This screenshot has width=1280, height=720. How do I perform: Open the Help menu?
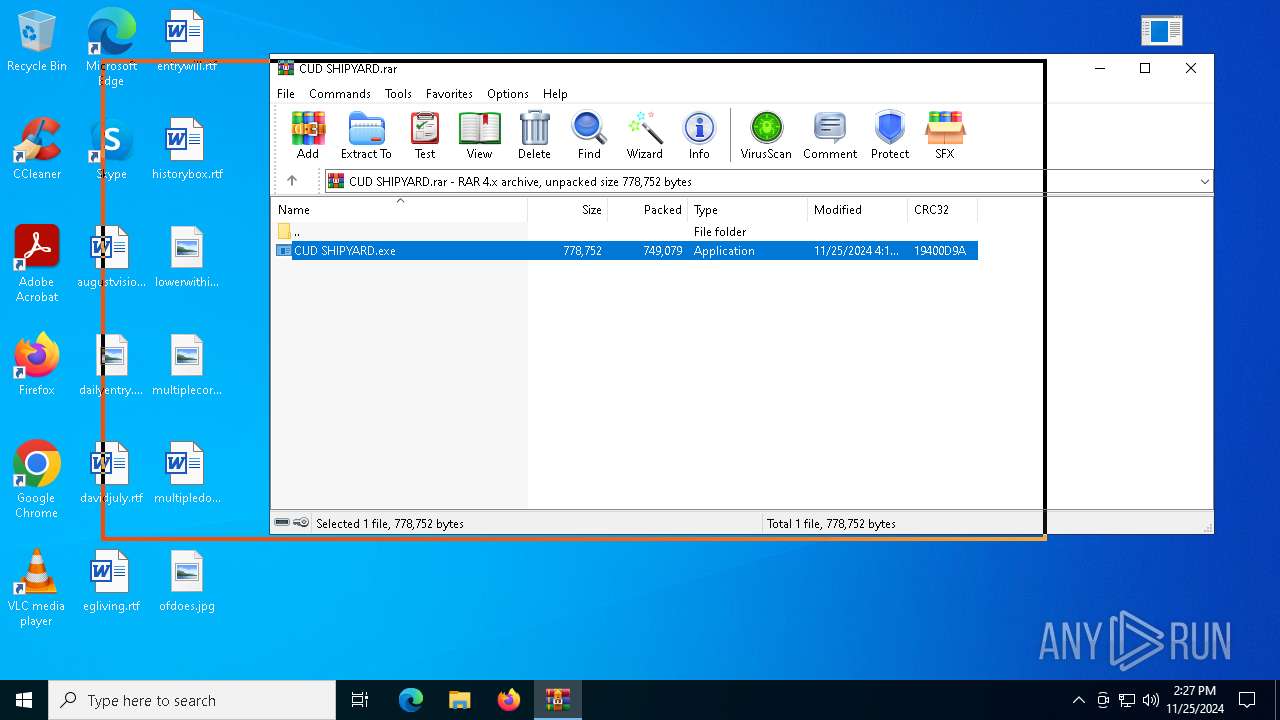coord(555,93)
